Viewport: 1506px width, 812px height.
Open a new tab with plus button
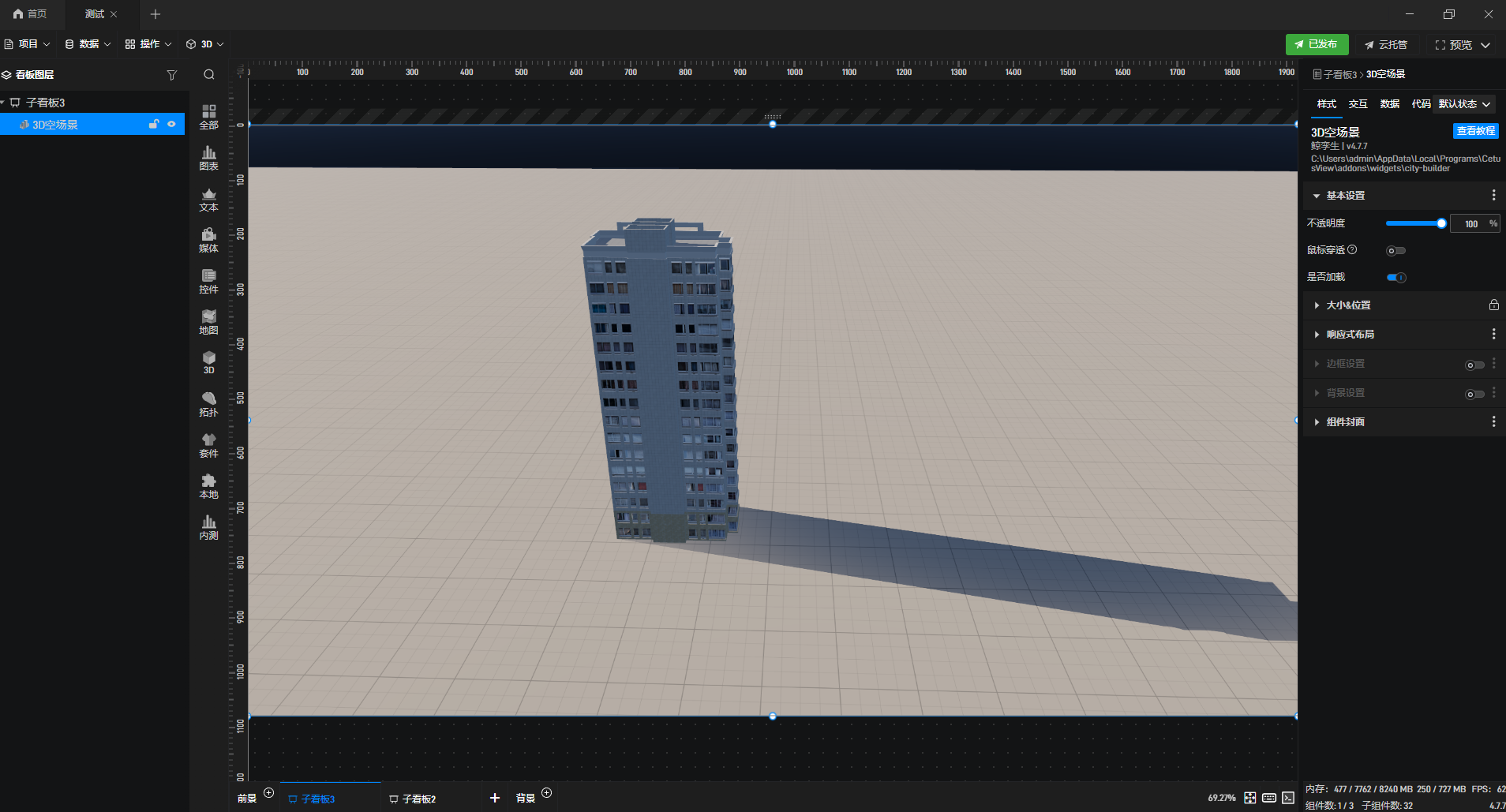point(155,14)
